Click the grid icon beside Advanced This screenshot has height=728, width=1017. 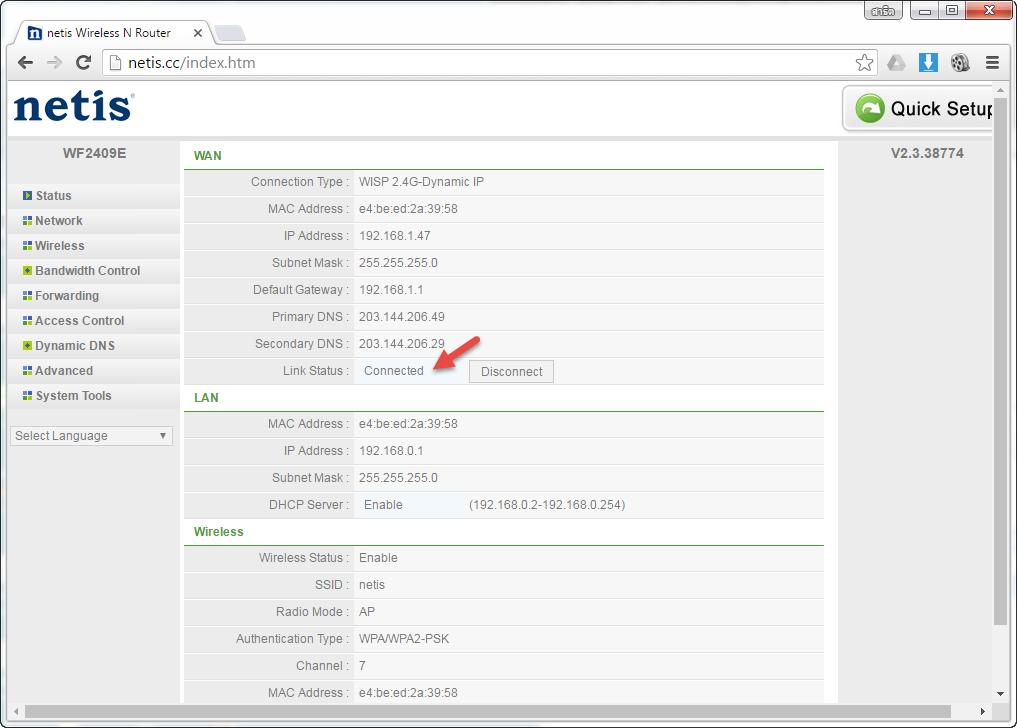27,370
